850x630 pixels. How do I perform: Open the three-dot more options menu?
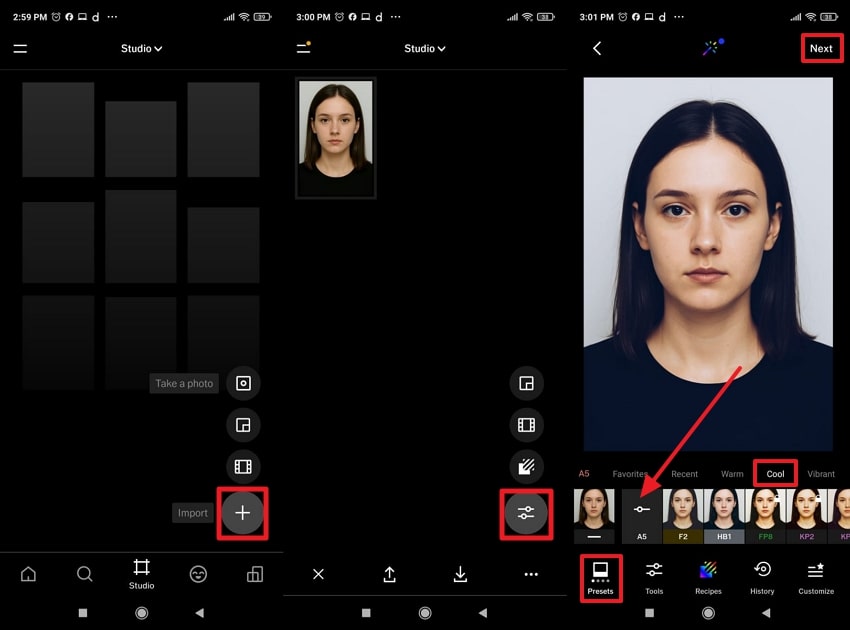[x=531, y=574]
